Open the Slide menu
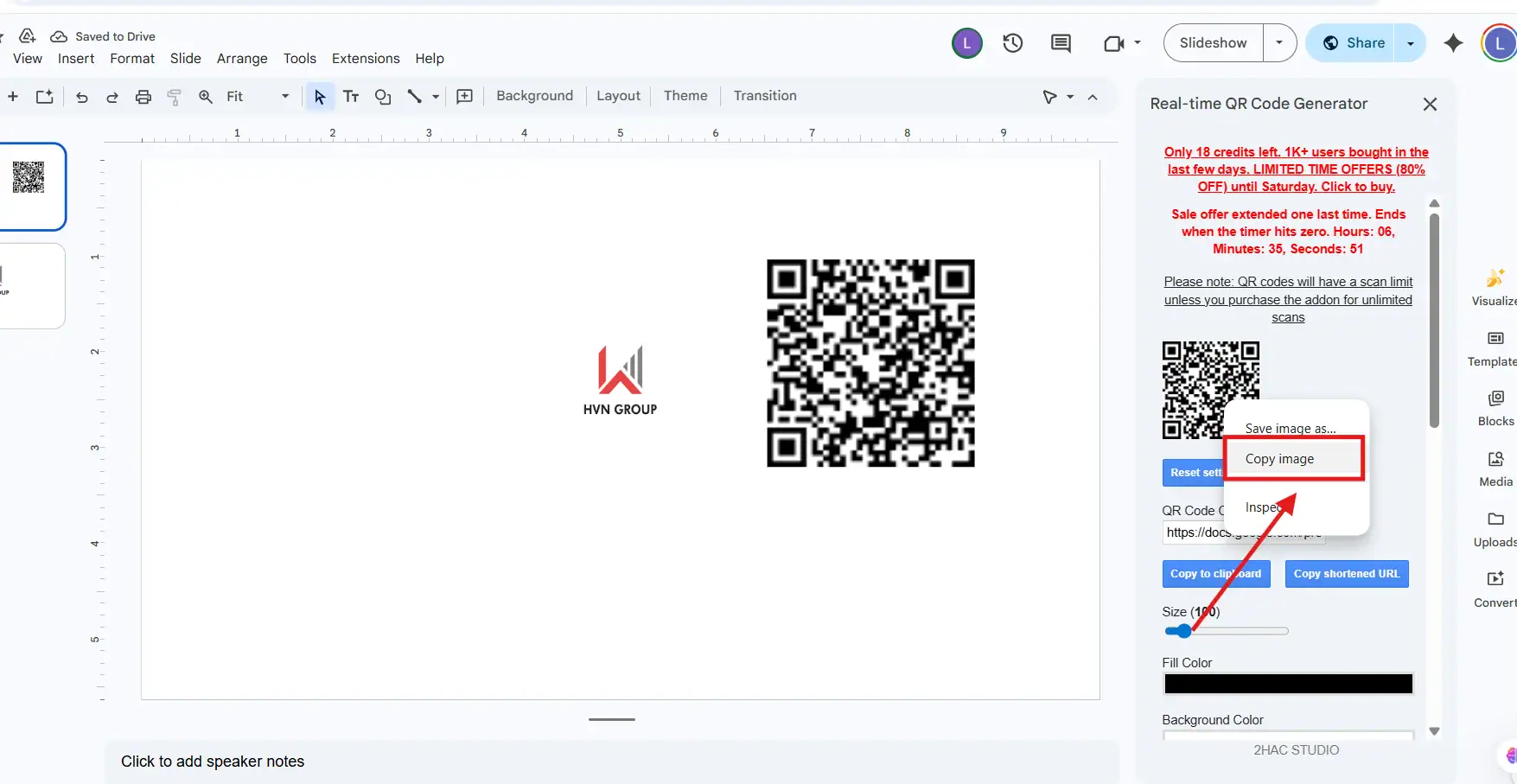Image resolution: width=1517 pixels, height=784 pixels. click(x=186, y=59)
